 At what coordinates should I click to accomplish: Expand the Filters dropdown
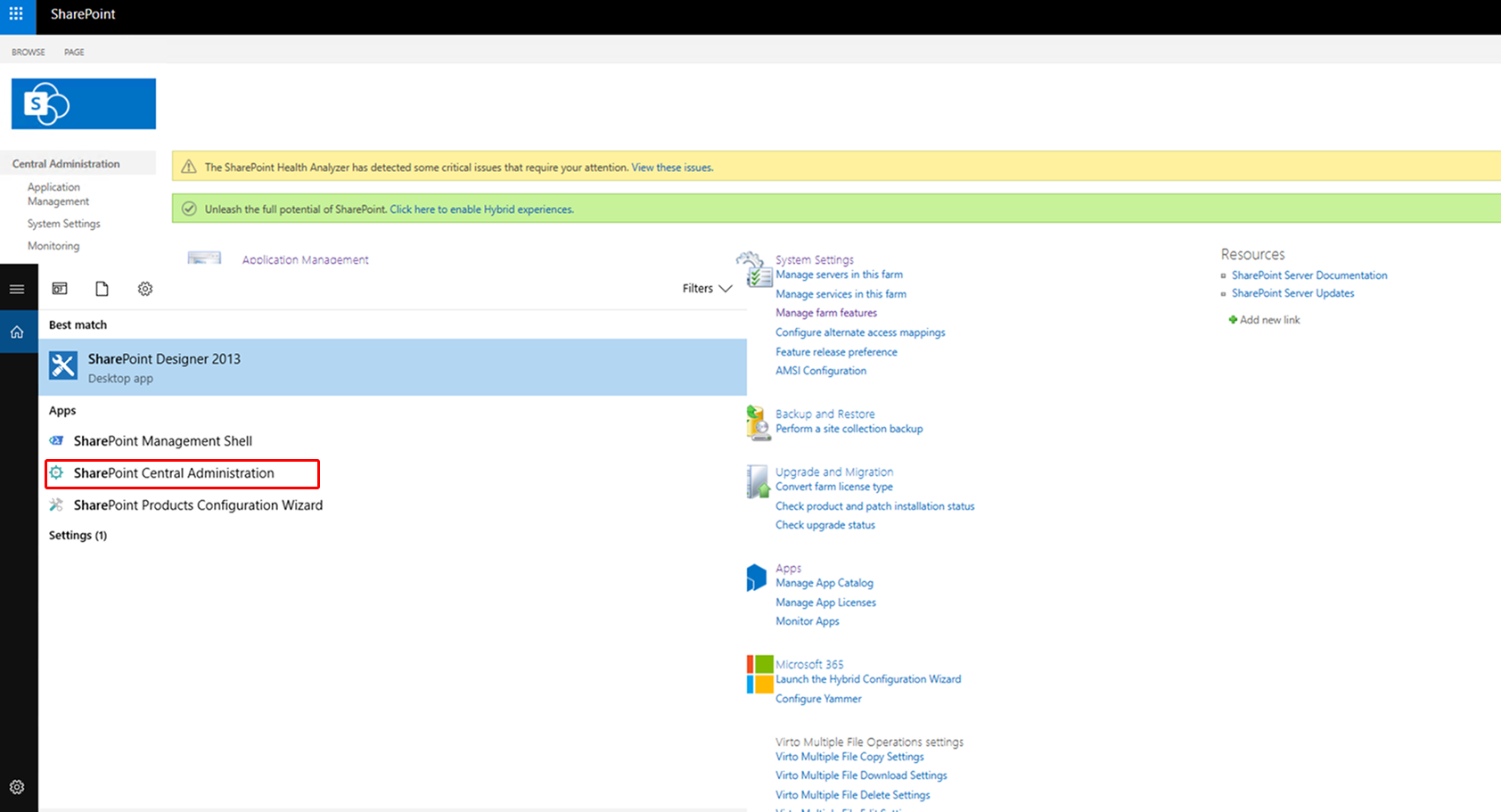(x=707, y=288)
